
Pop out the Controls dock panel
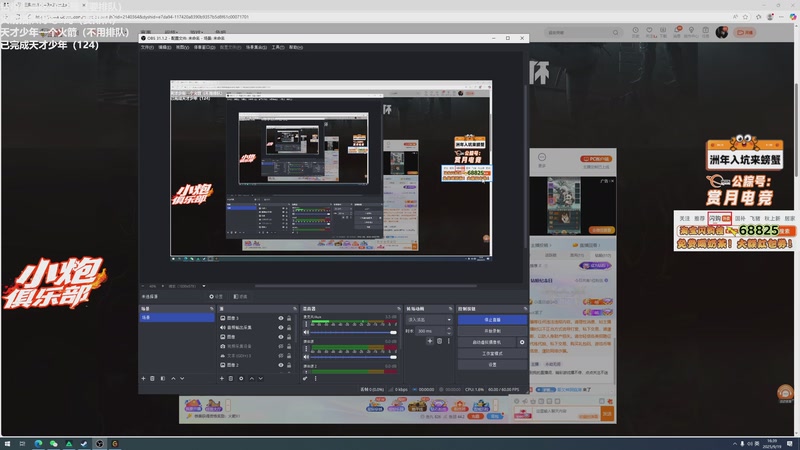click(525, 309)
